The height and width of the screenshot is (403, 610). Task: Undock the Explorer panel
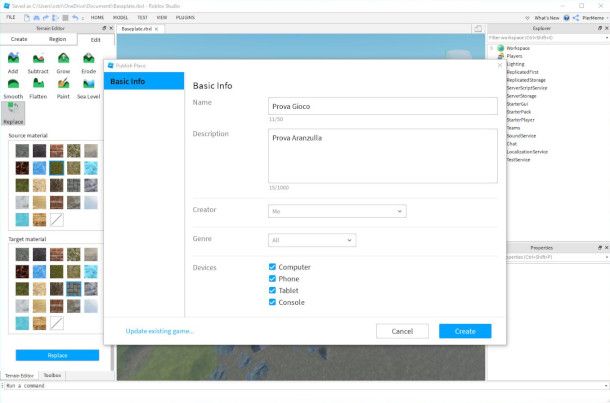[x=600, y=28]
